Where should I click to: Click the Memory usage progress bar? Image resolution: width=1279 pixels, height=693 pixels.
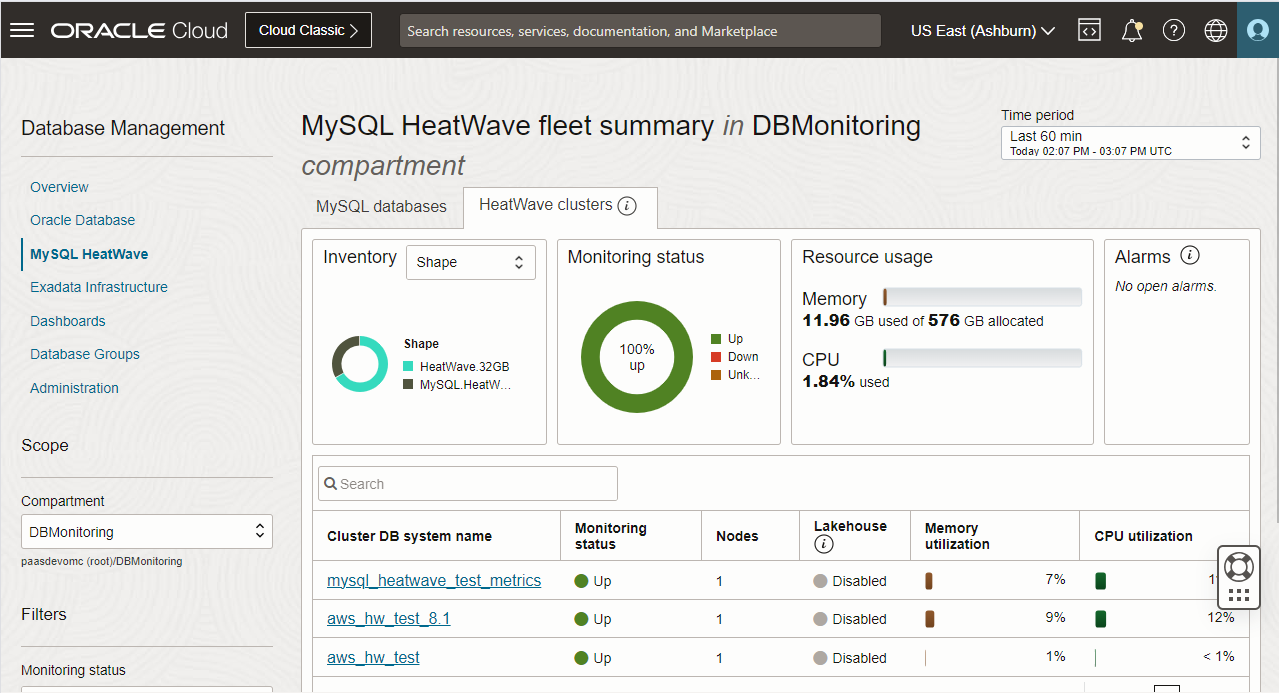pyautogui.click(x=981, y=296)
